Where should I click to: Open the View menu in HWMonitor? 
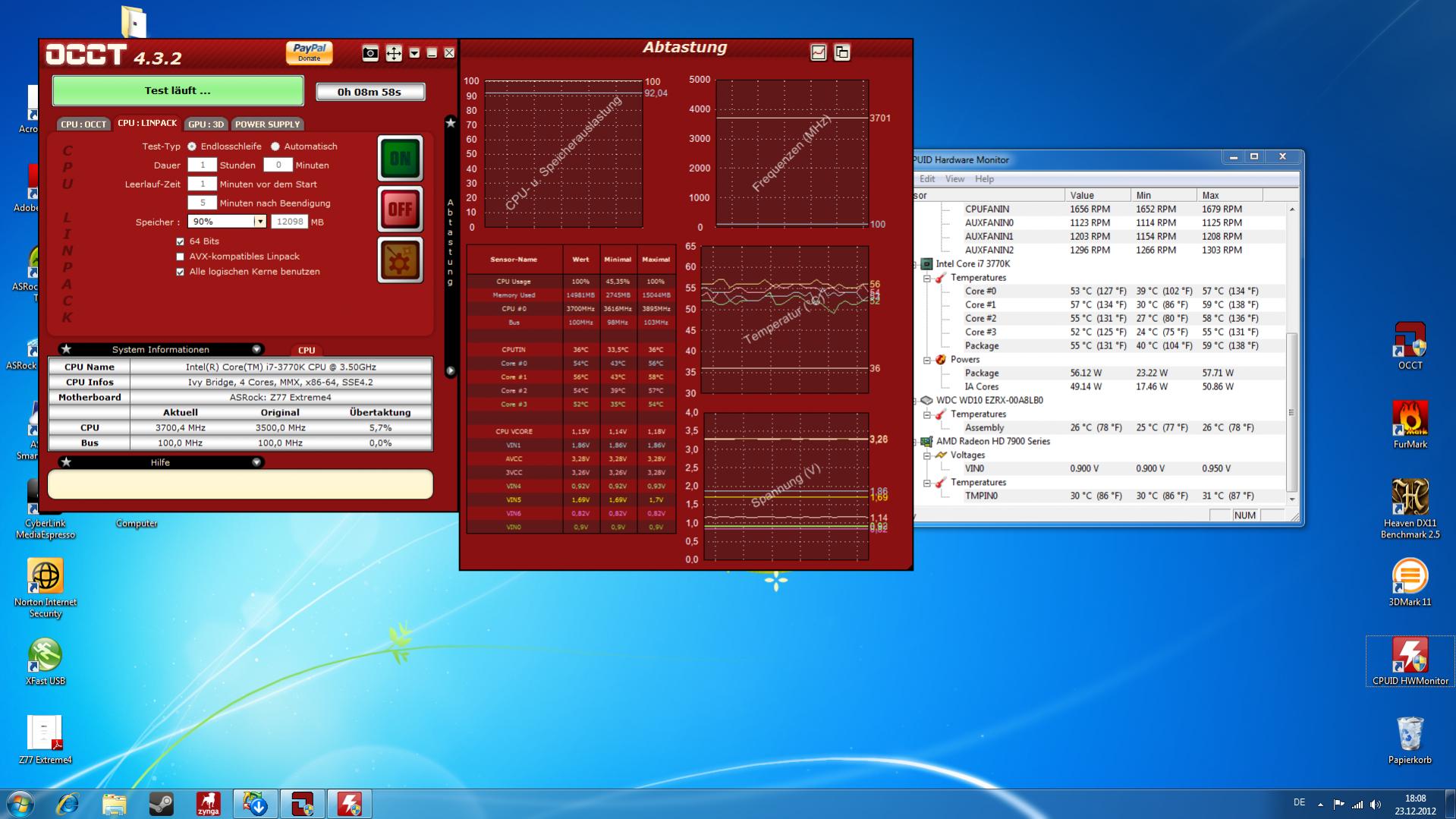[x=955, y=179]
